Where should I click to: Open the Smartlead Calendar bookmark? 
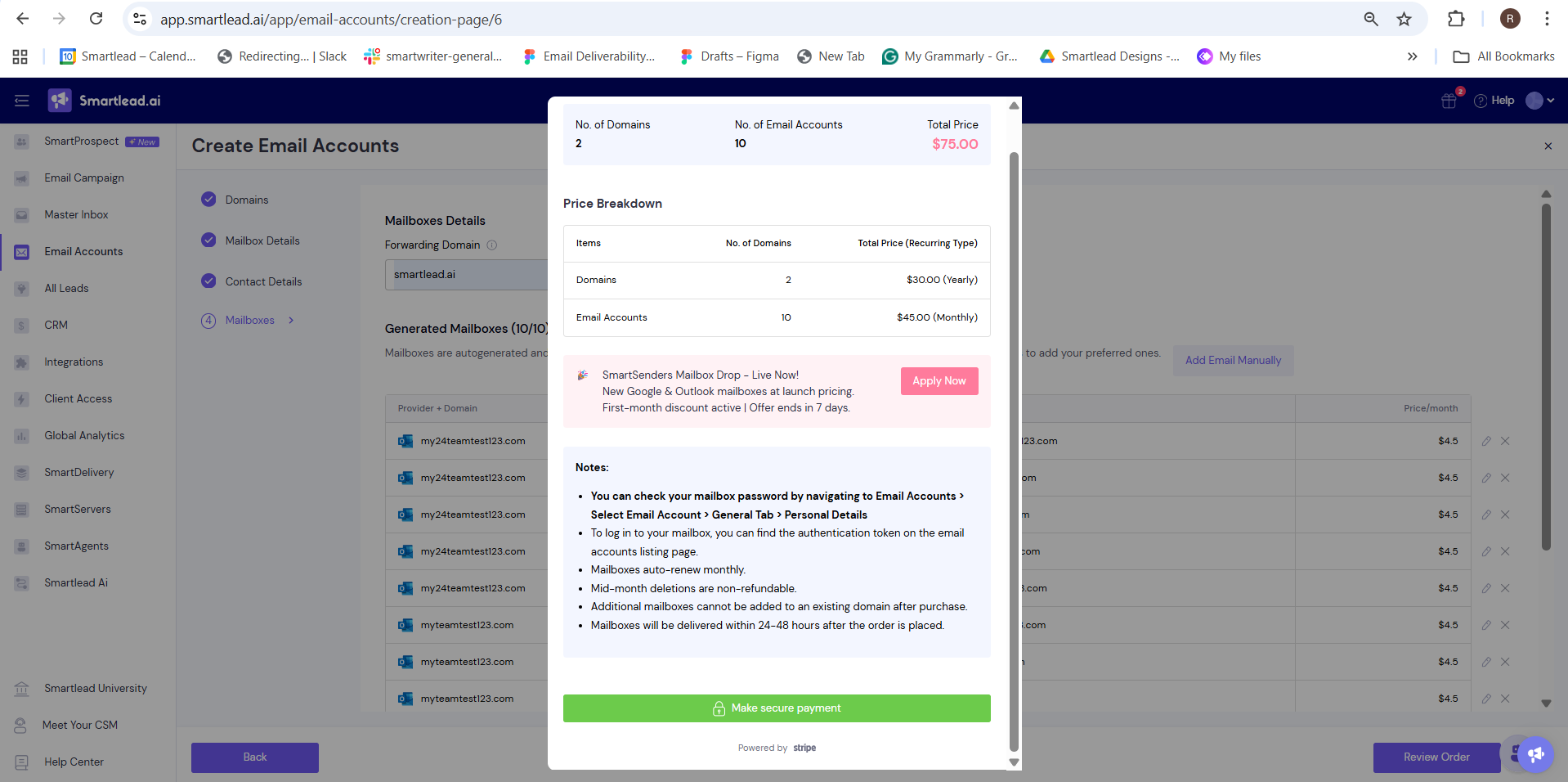click(x=128, y=56)
